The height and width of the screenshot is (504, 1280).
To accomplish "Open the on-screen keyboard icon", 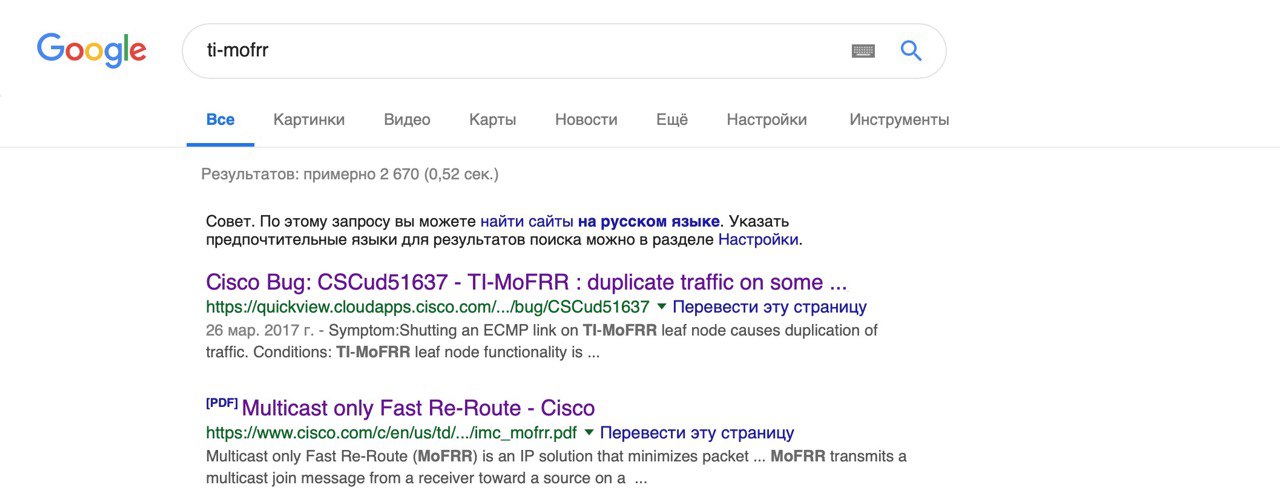I will 863,51.
